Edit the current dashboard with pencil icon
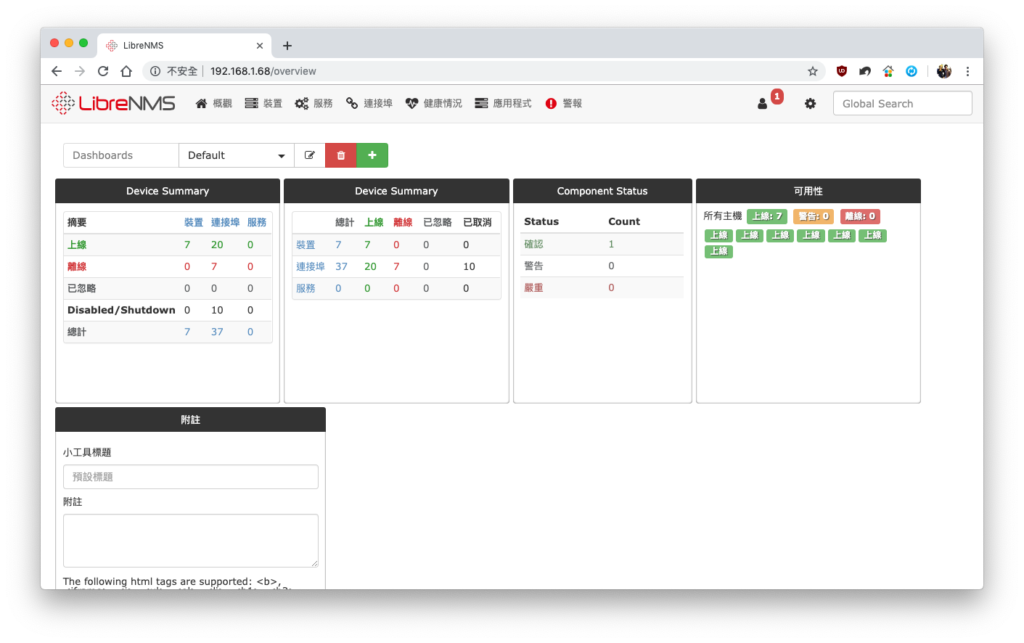 pyautogui.click(x=310, y=155)
